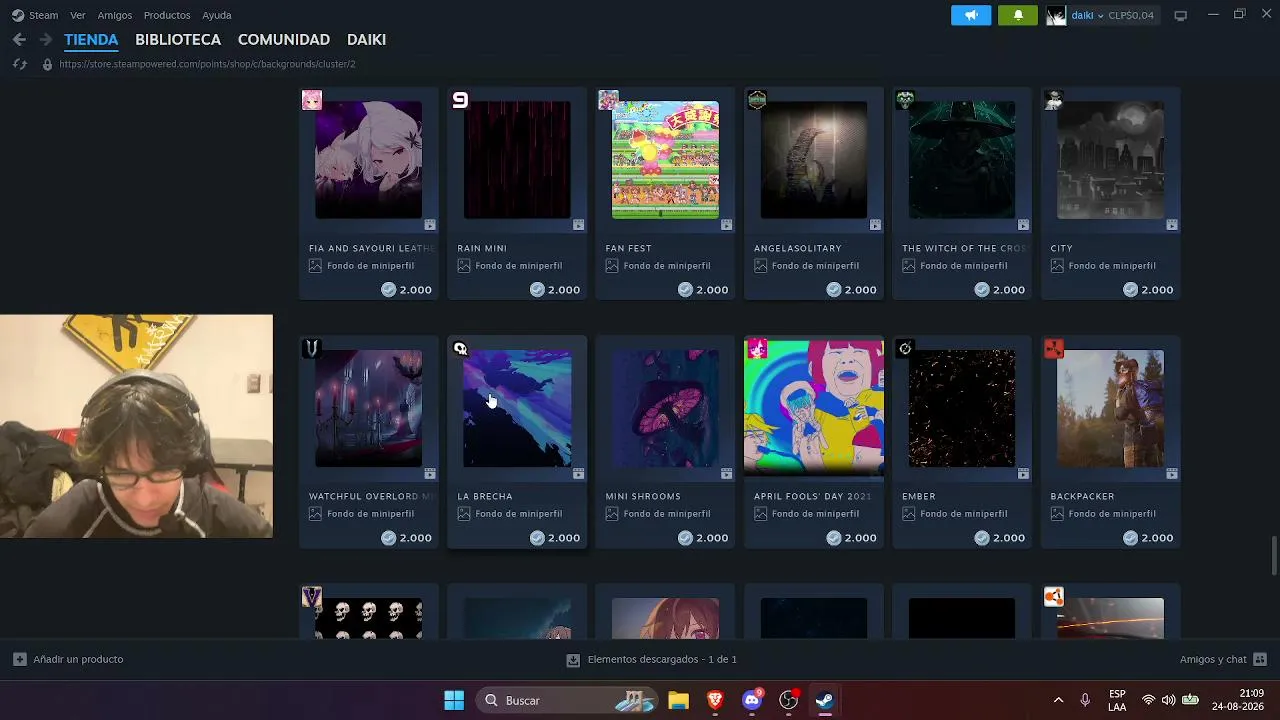Select the Backpacker background thumbnail
The image size is (1280, 720).
(1110, 408)
